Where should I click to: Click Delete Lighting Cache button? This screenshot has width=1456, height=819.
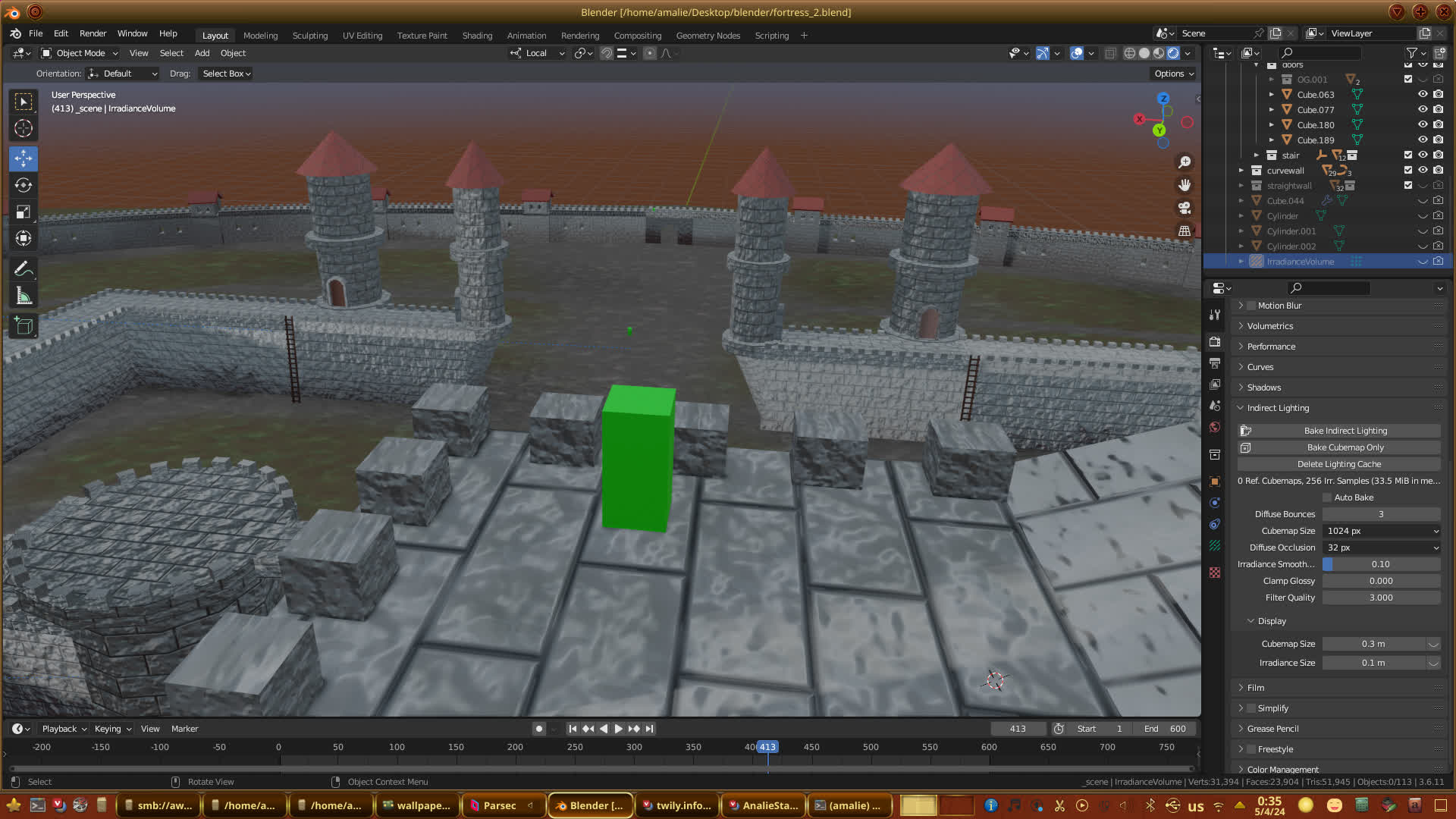click(1338, 464)
